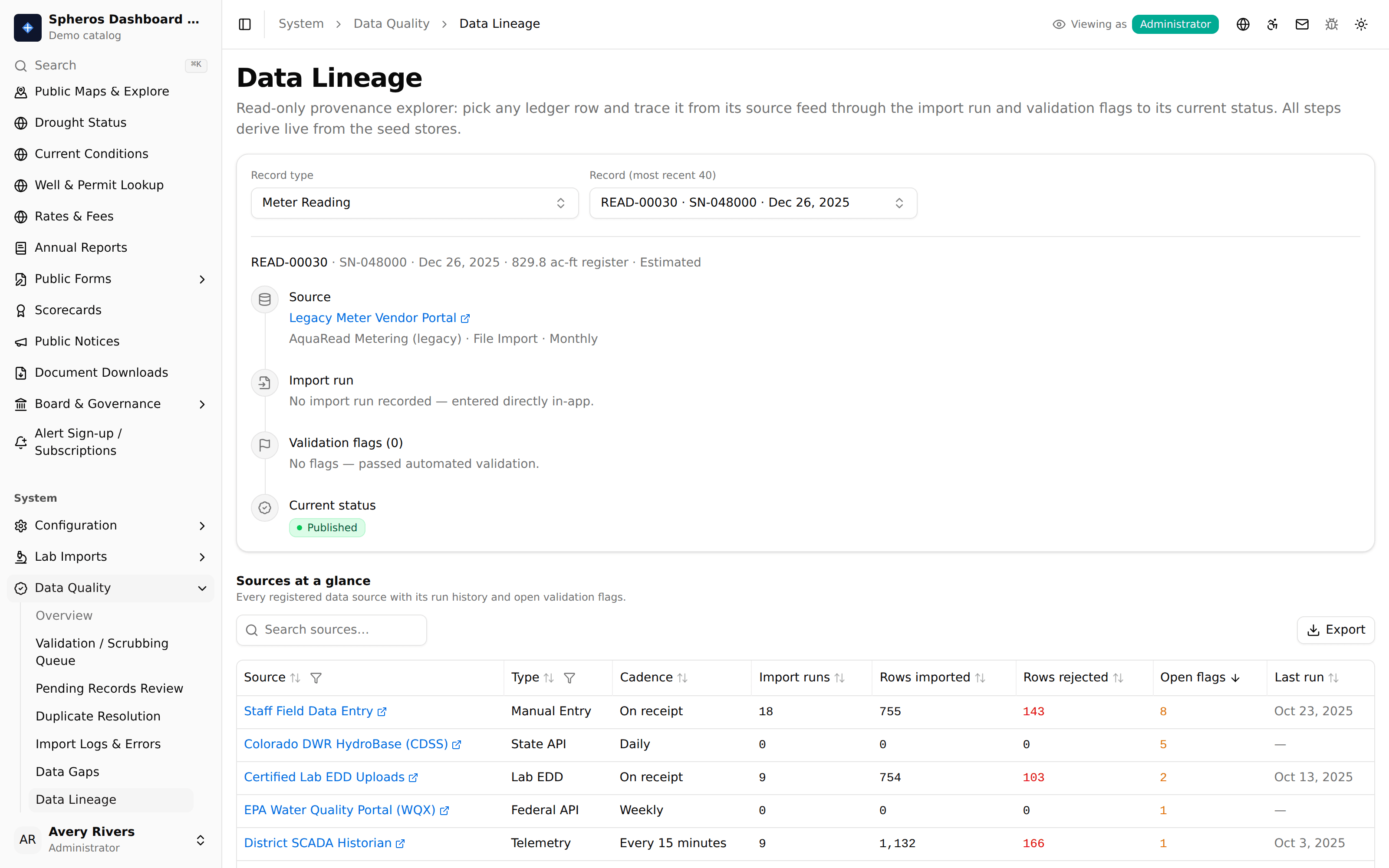Open Well & Permit Lookup
This screenshot has height=868, width=1389.
[111, 185]
